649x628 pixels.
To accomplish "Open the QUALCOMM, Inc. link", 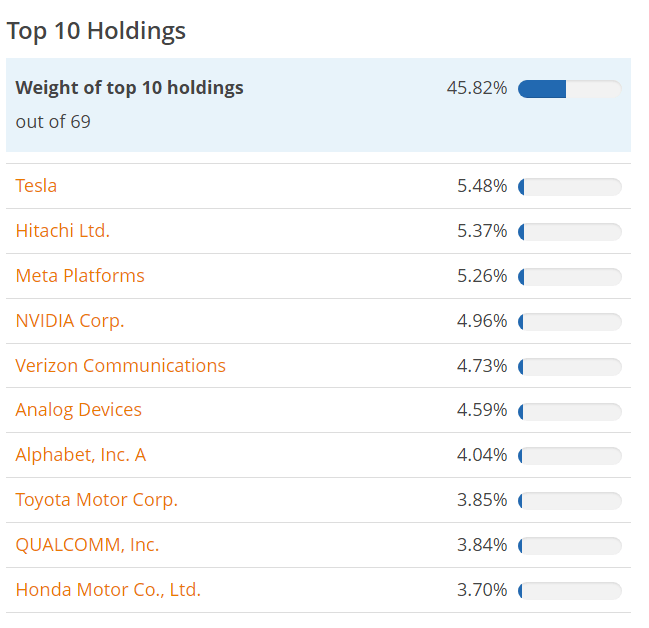I will [x=87, y=545].
